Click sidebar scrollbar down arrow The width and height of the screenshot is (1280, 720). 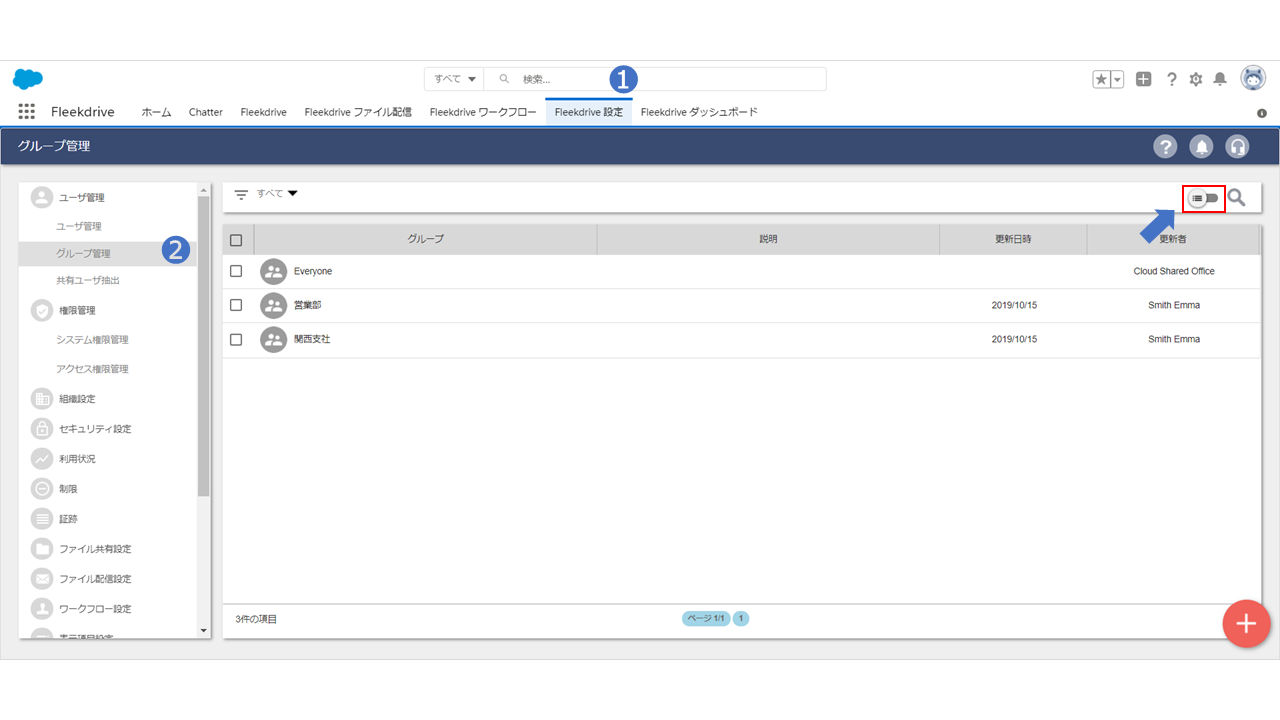(x=204, y=630)
